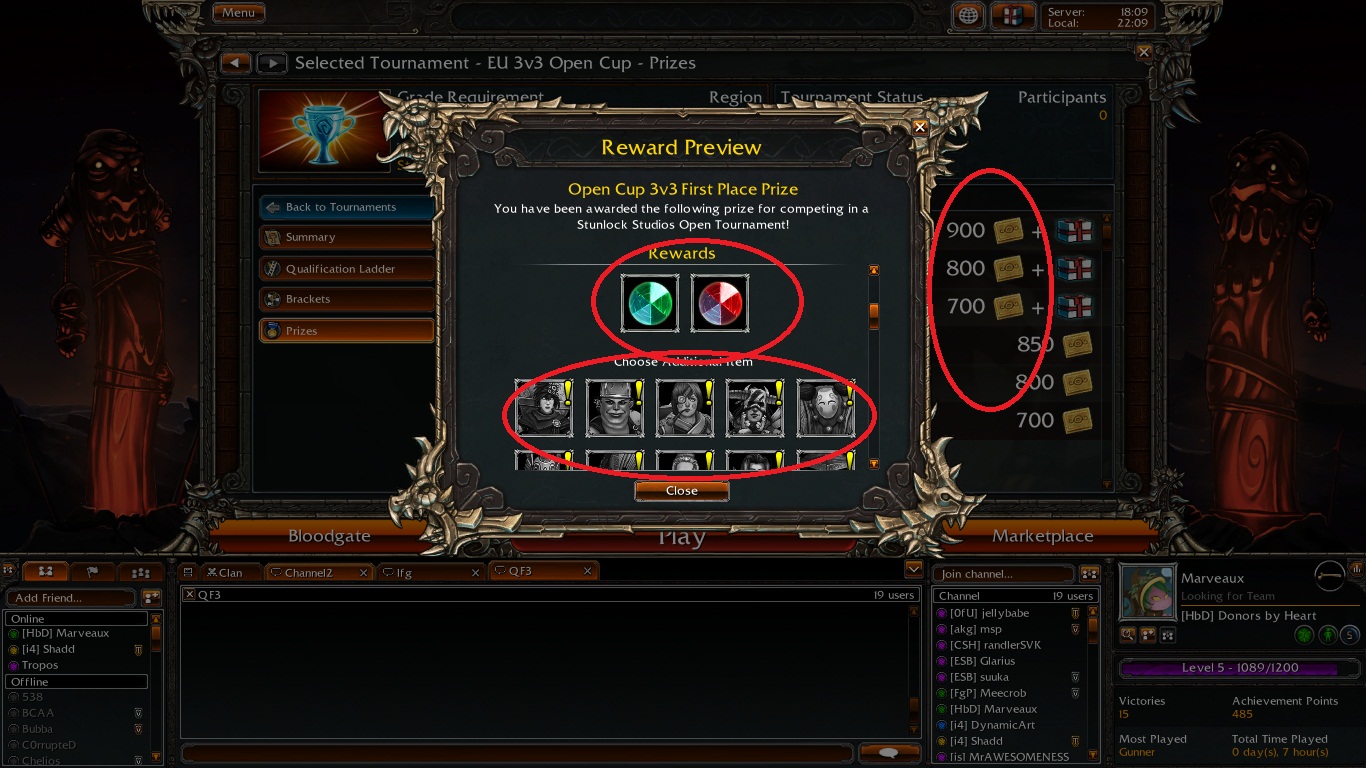Collapse the Offline friends group
Image resolution: width=1366 pixels, height=768 pixels.
click(76, 681)
